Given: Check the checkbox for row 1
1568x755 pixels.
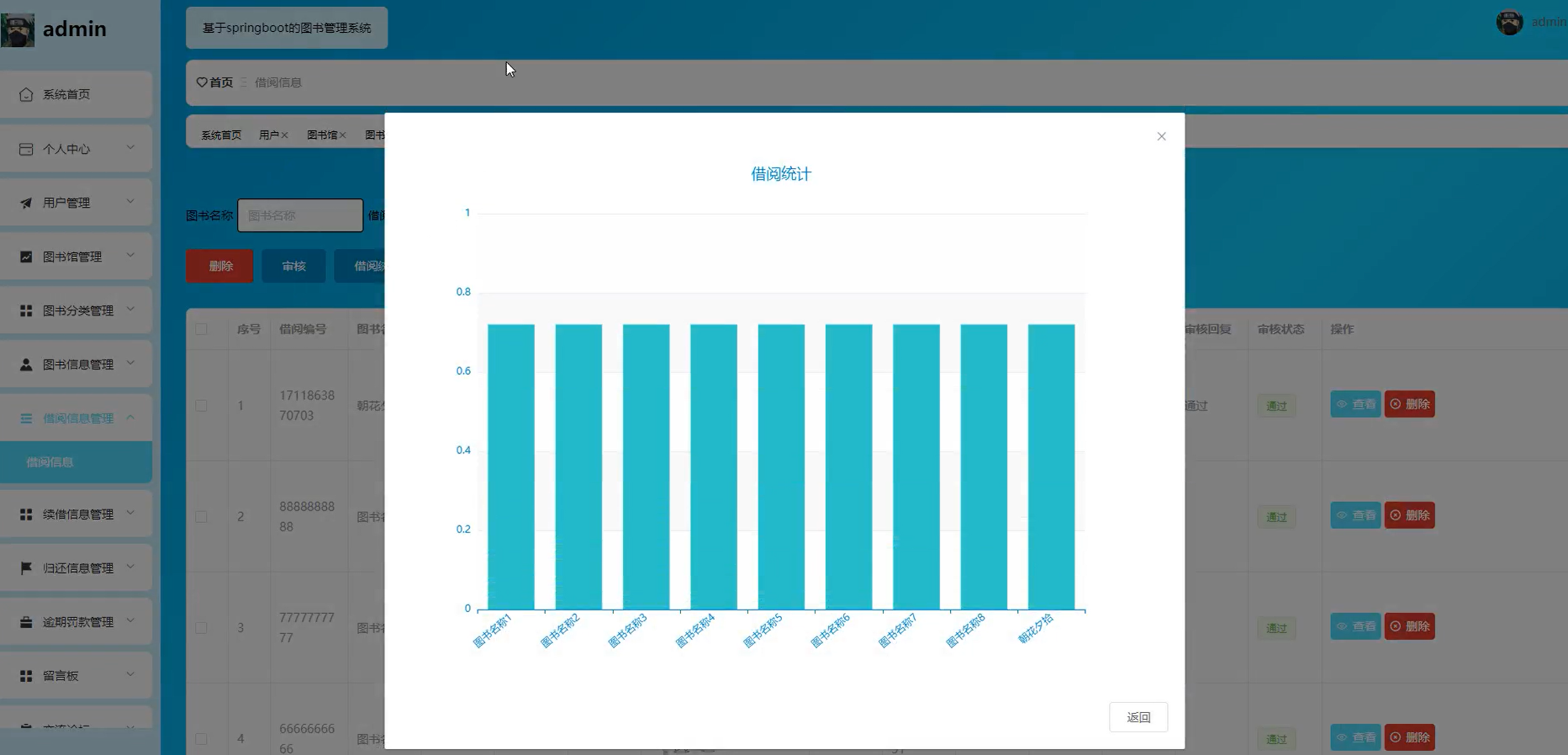Looking at the screenshot, I should [x=201, y=405].
